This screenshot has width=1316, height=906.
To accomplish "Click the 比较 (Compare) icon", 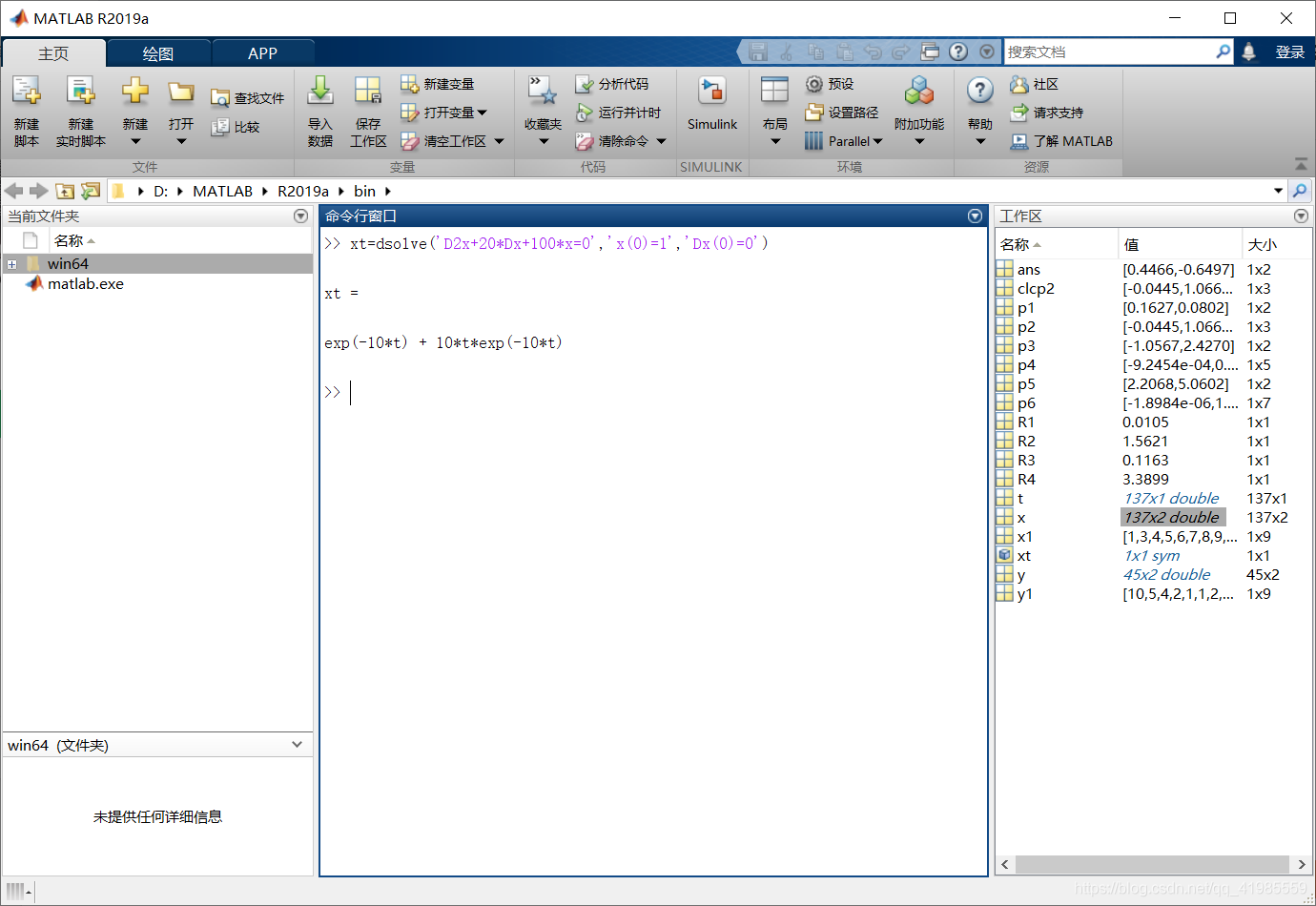I will pyautogui.click(x=220, y=127).
